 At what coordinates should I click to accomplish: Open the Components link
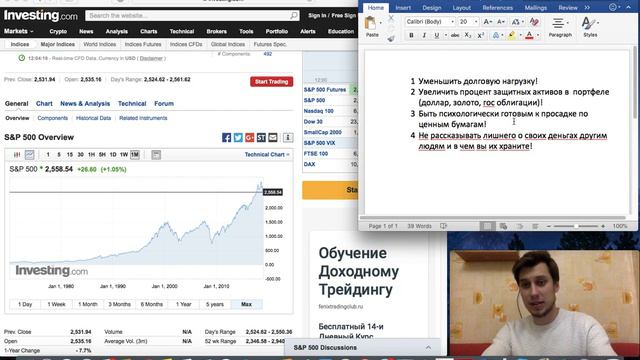[53, 118]
